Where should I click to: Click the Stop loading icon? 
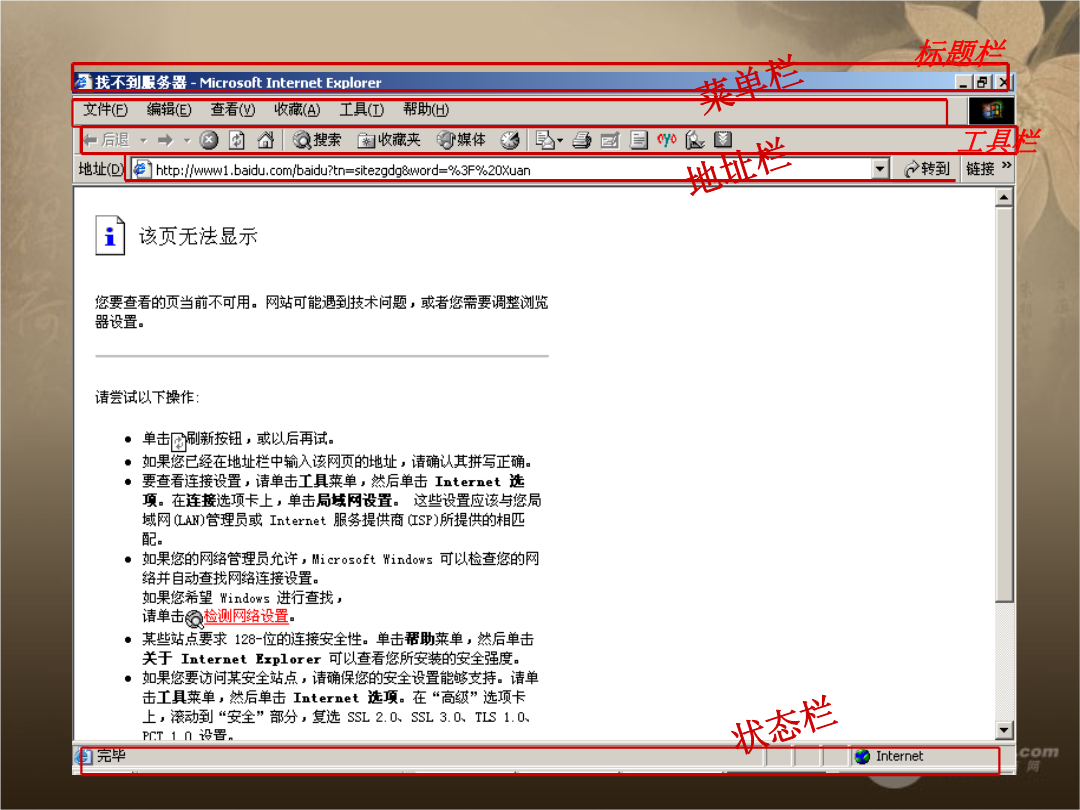coord(209,141)
